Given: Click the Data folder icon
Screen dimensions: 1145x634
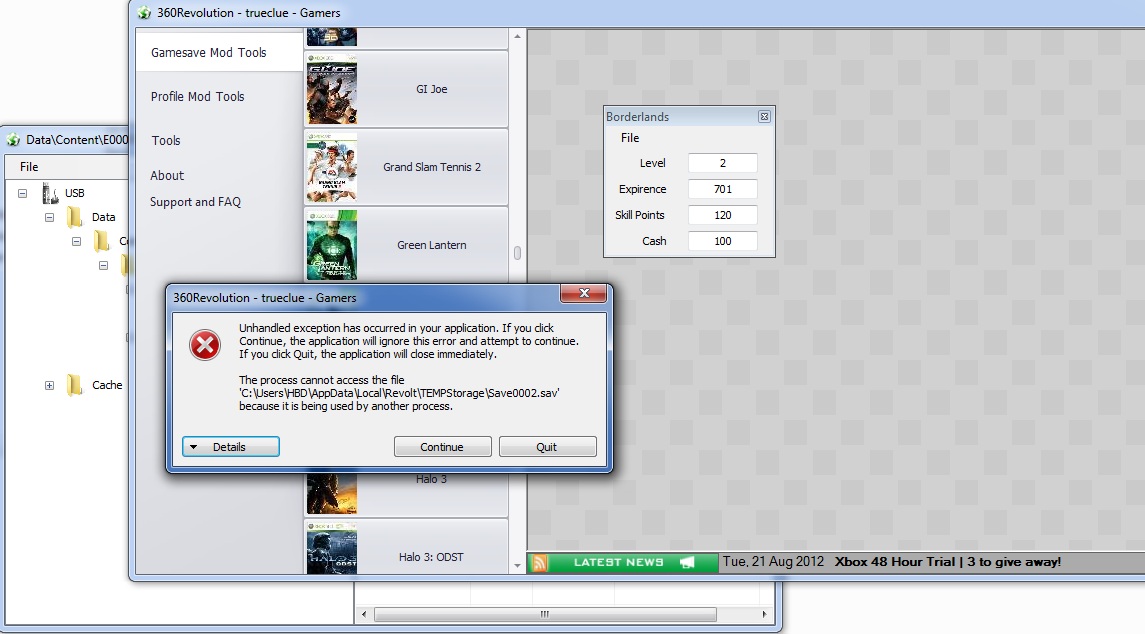Looking at the screenshot, I should (75, 217).
